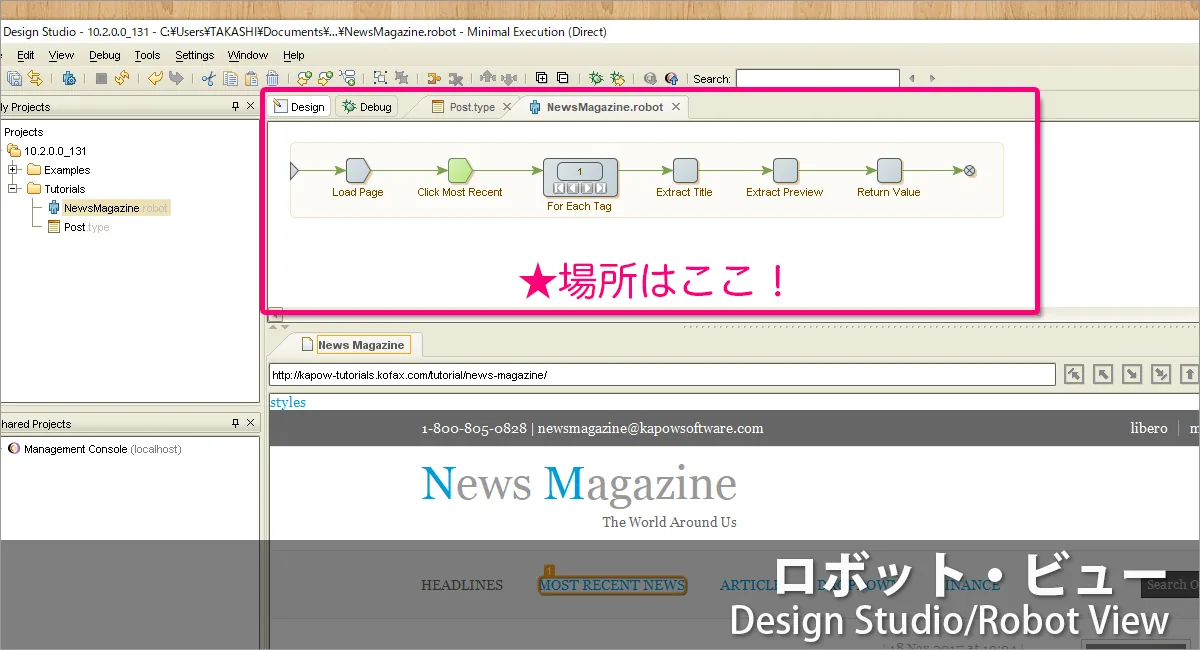Select NewsMagazine.robot in project tree
The width and height of the screenshot is (1200, 650).
[x=116, y=208]
